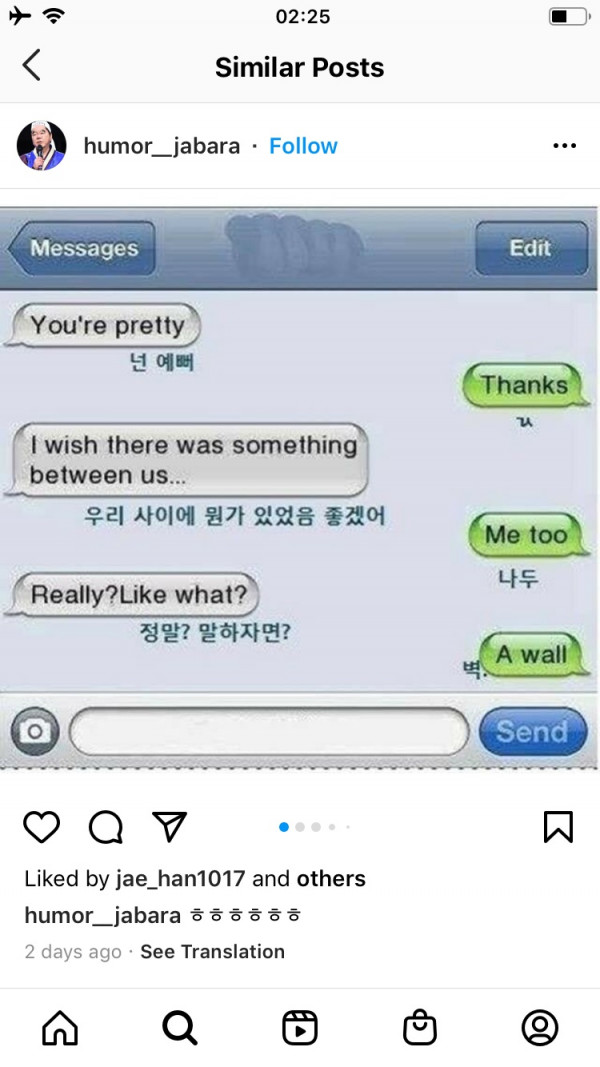Tap the back arrow icon
This screenshot has height=1067, width=600.
tap(31, 66)
